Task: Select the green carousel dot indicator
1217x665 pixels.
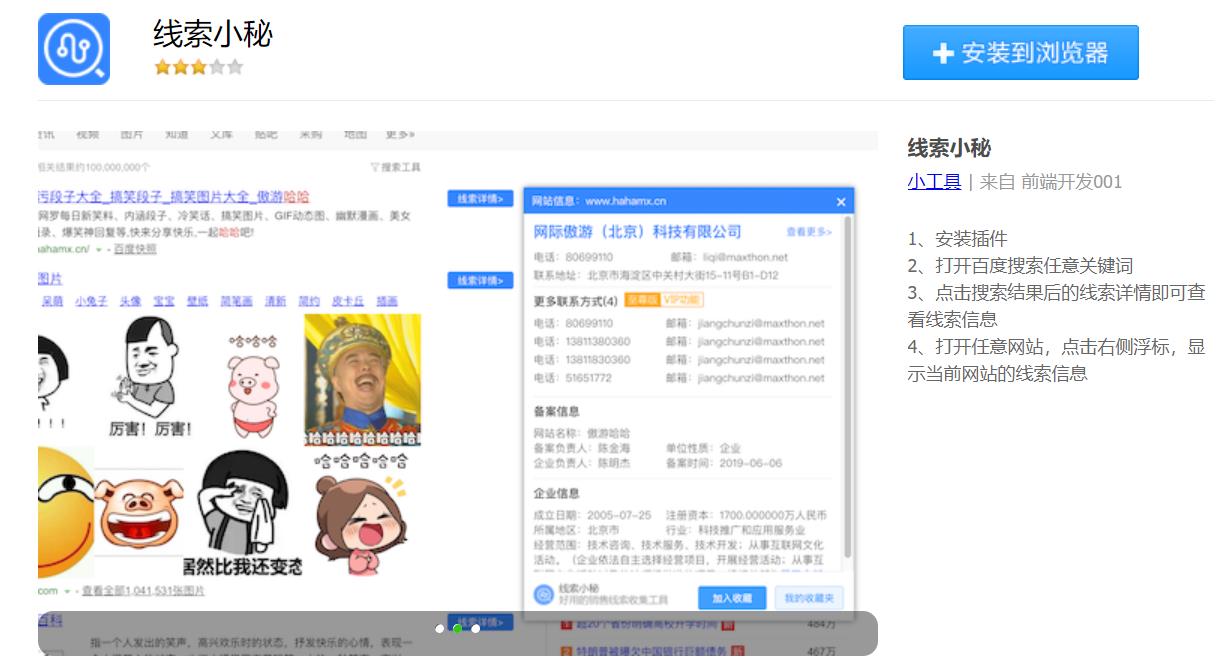Action: (x=457, y=629)
